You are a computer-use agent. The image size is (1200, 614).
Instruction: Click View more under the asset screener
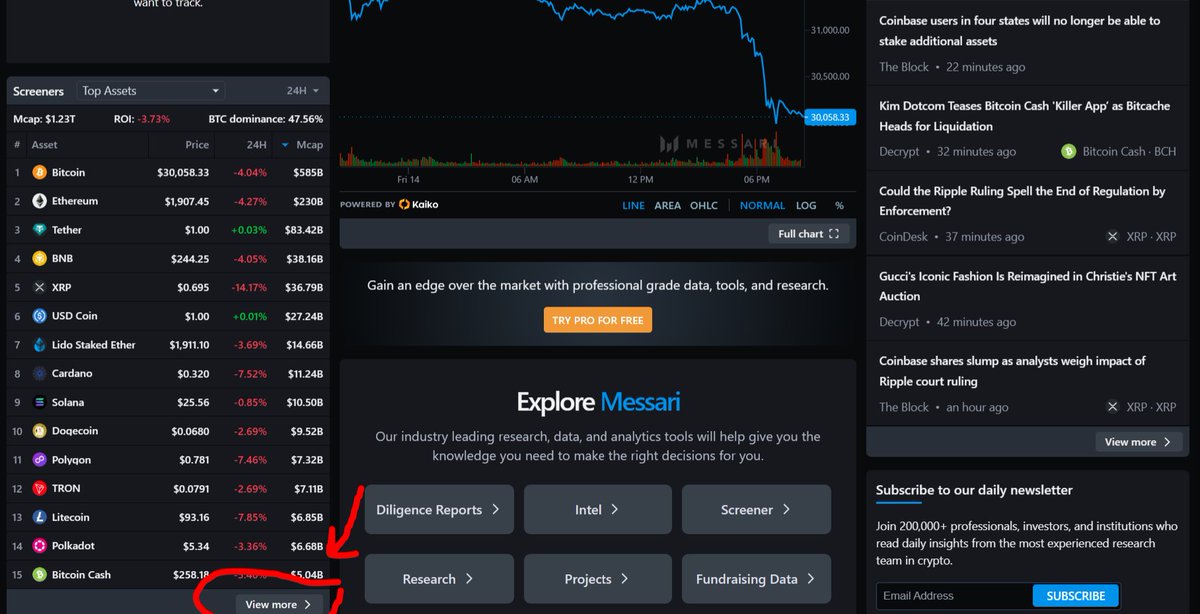click(x=279, y=604)
